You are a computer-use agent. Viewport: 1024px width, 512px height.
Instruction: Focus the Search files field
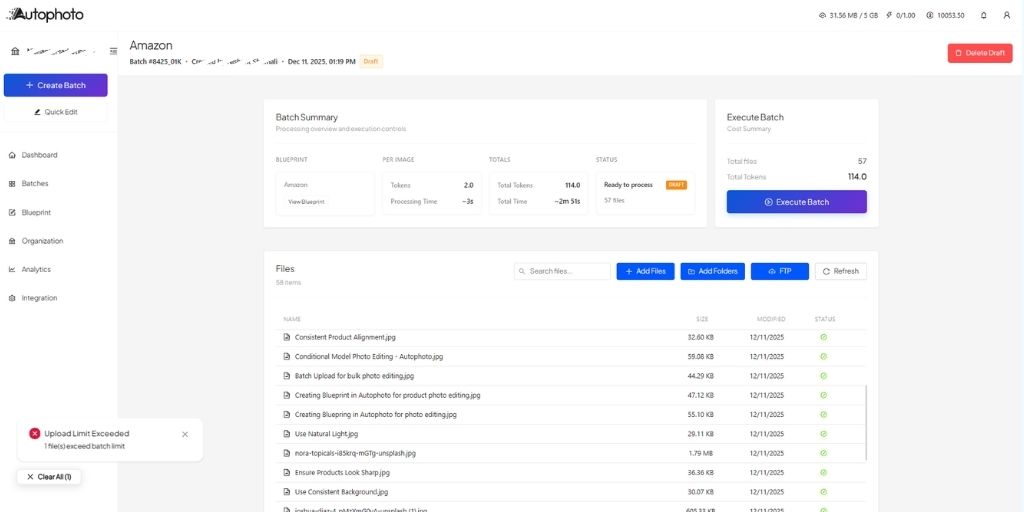click(x=562, y=271)
